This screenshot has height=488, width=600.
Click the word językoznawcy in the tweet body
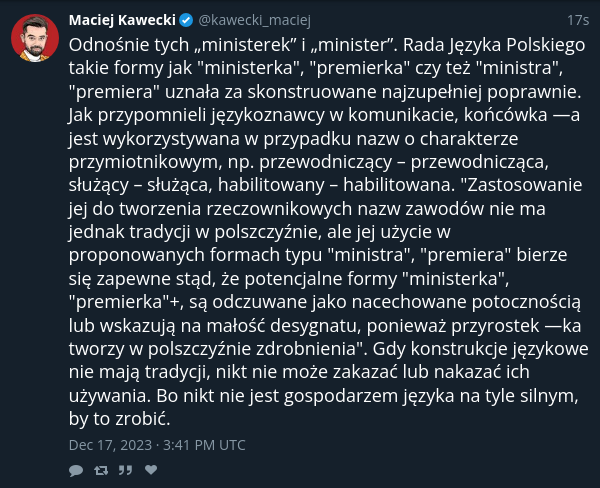(268, 115)
